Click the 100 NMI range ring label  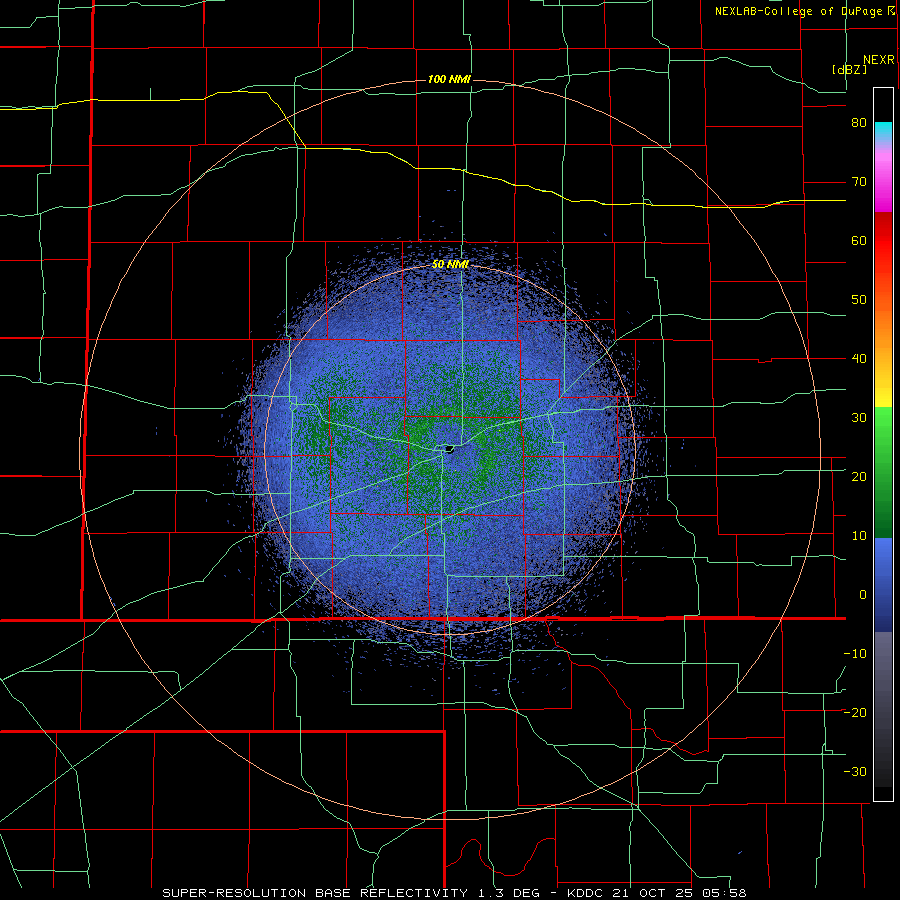[449, 79]
